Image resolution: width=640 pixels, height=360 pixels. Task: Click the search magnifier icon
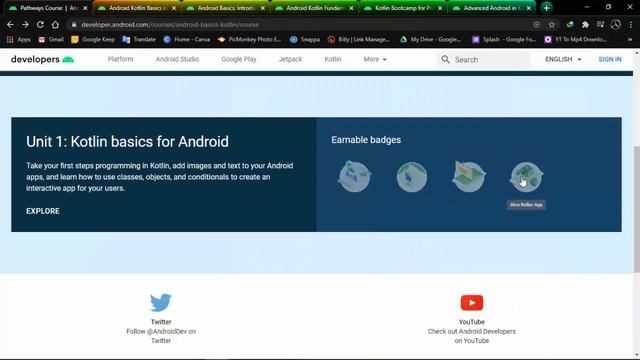click(445, 60)
